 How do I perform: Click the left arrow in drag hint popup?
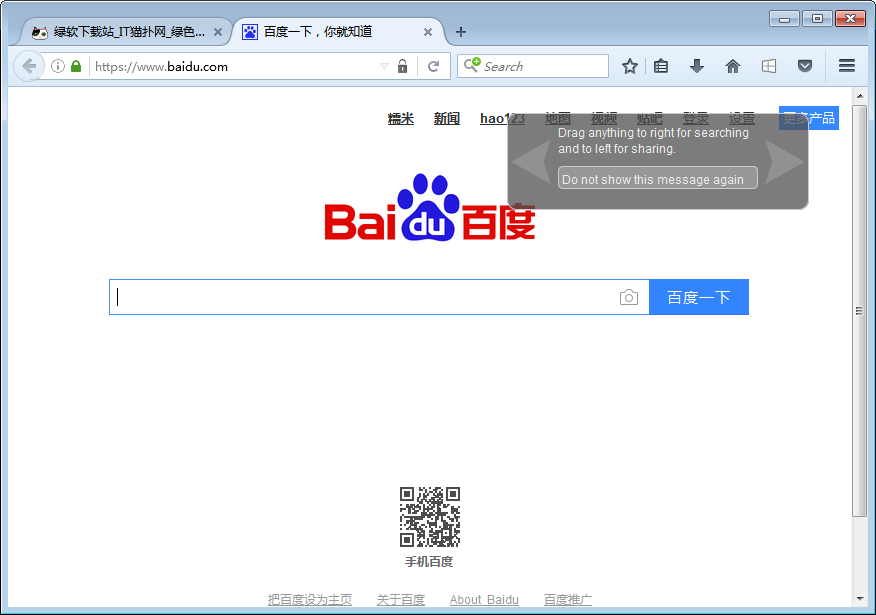pos(532,161)
